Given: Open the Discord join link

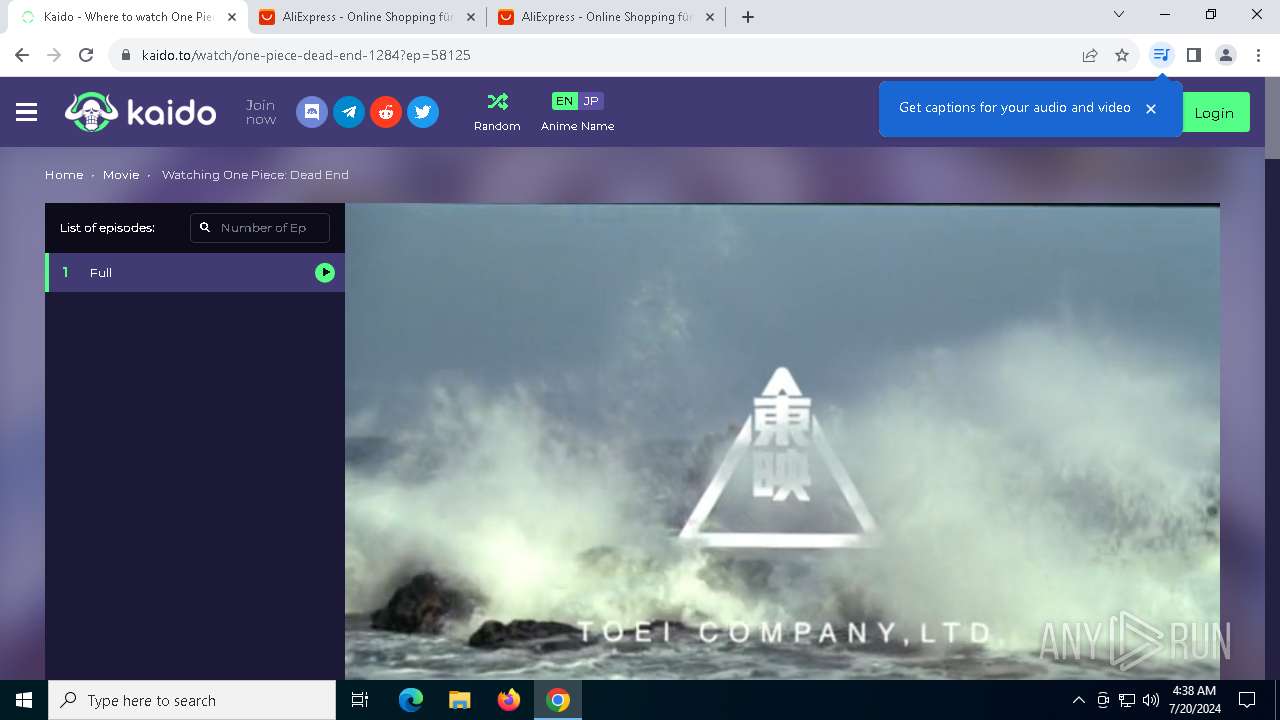Looking at the screenshot, I should point(312,112).
